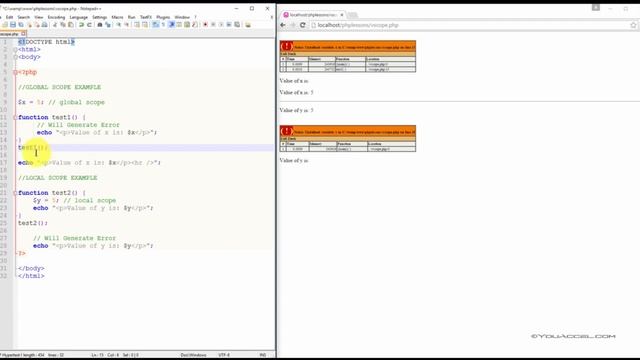Viewport: 640px width, 360px height.
Task: Save the file using the floppy disk icon
Action: coord(13,25)
